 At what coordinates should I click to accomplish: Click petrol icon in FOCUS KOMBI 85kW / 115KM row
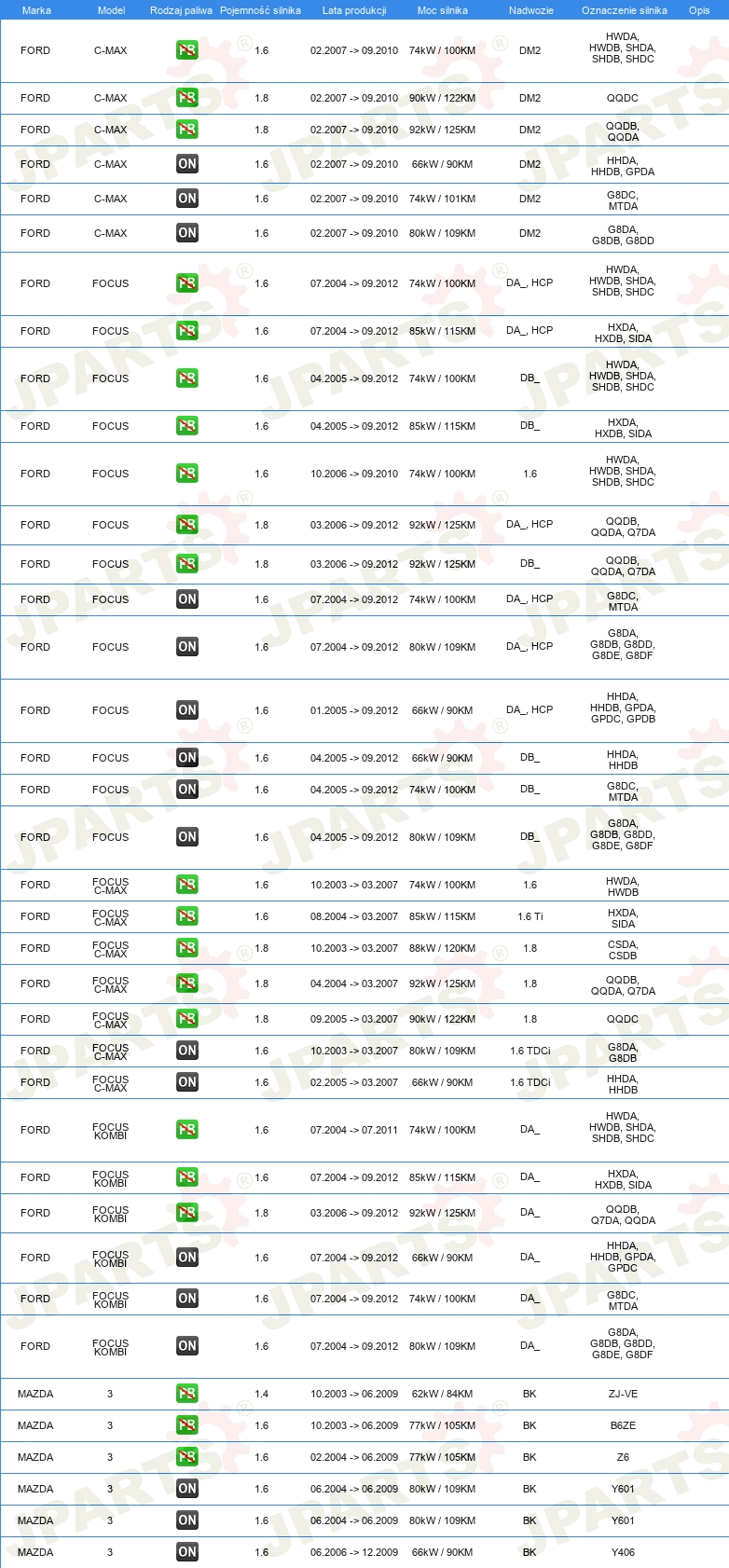coord(187,1177)
